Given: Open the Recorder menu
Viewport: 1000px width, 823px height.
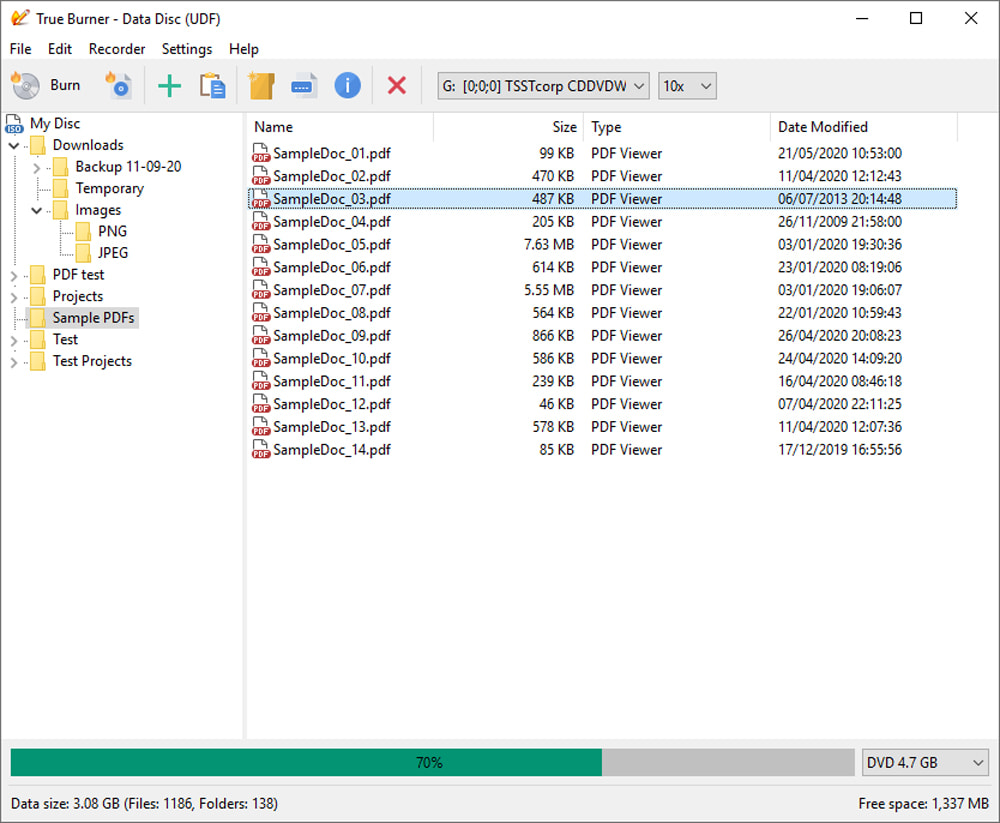Looking at the screenshot, I should [x=117, y=48].
